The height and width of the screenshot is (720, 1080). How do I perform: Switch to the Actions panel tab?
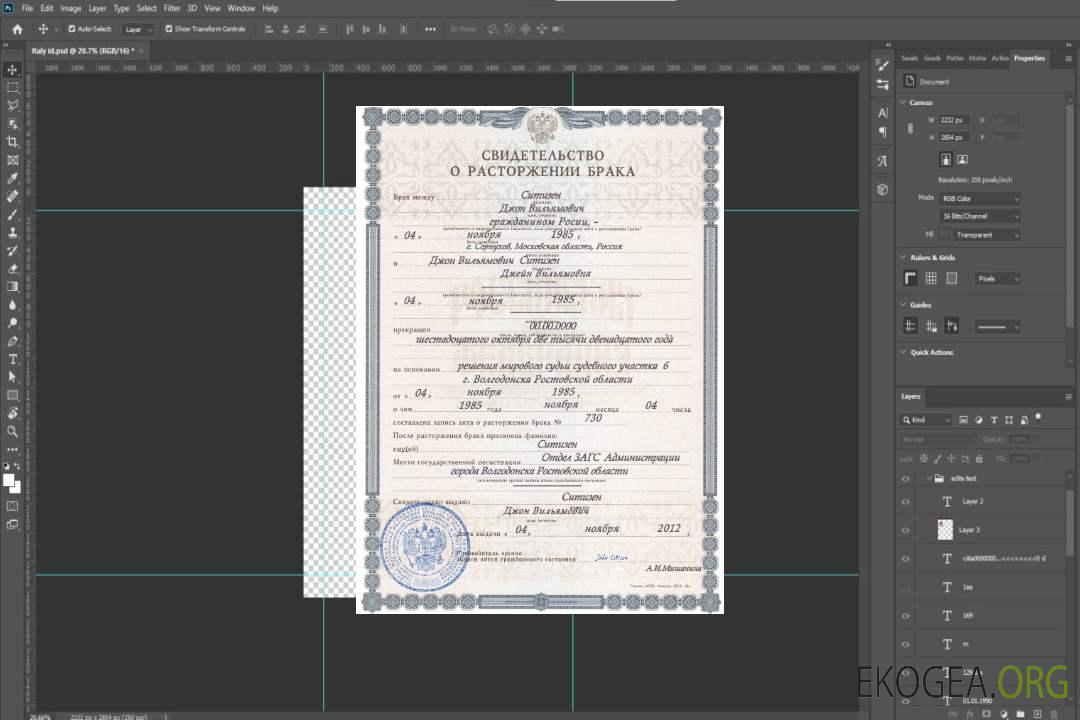(1000, 59)
